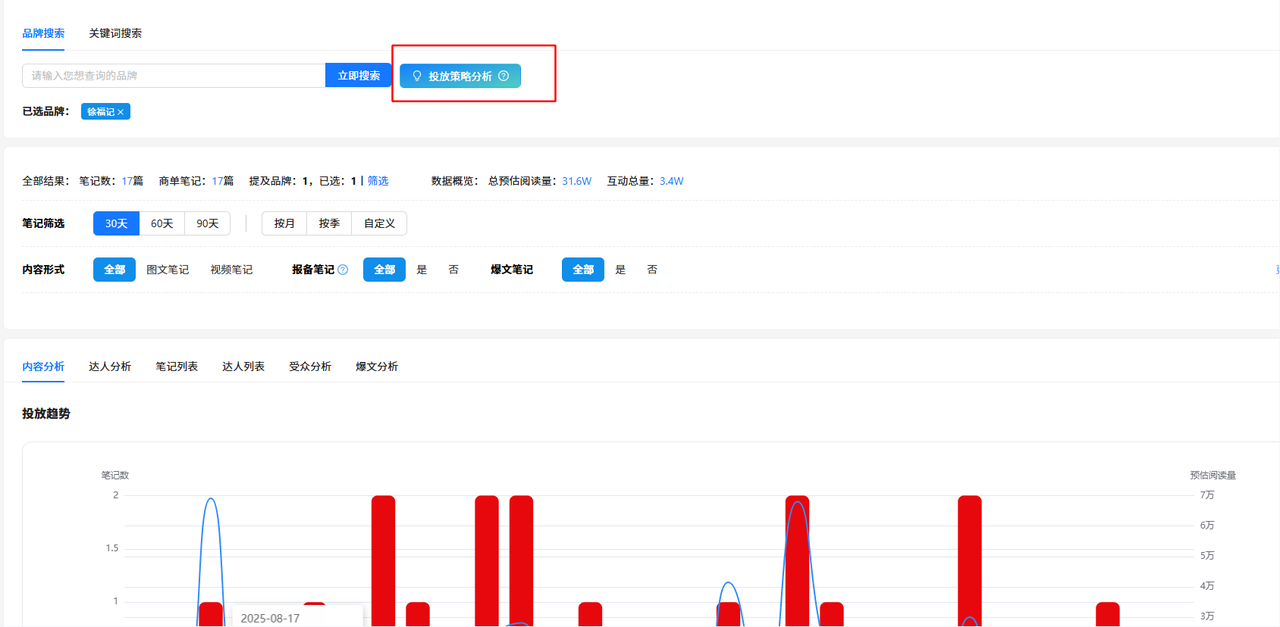
Task: Filter content by 视频笔记
Action: 231,270
